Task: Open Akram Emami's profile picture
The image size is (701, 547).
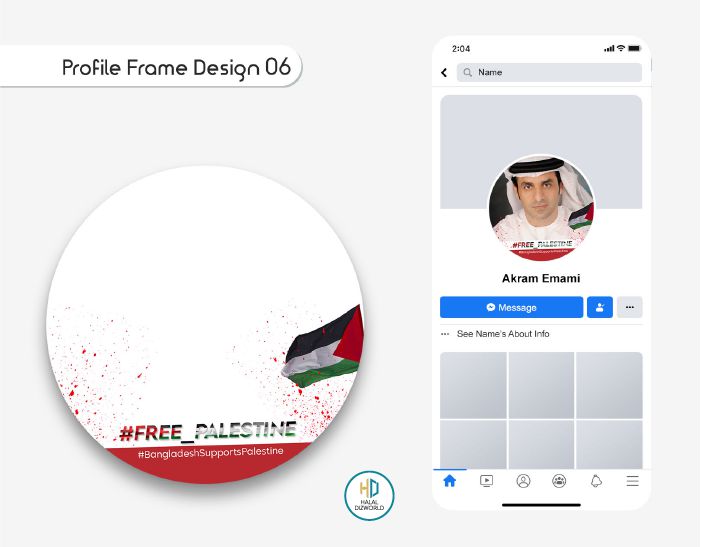Action: tap(541, 207)
